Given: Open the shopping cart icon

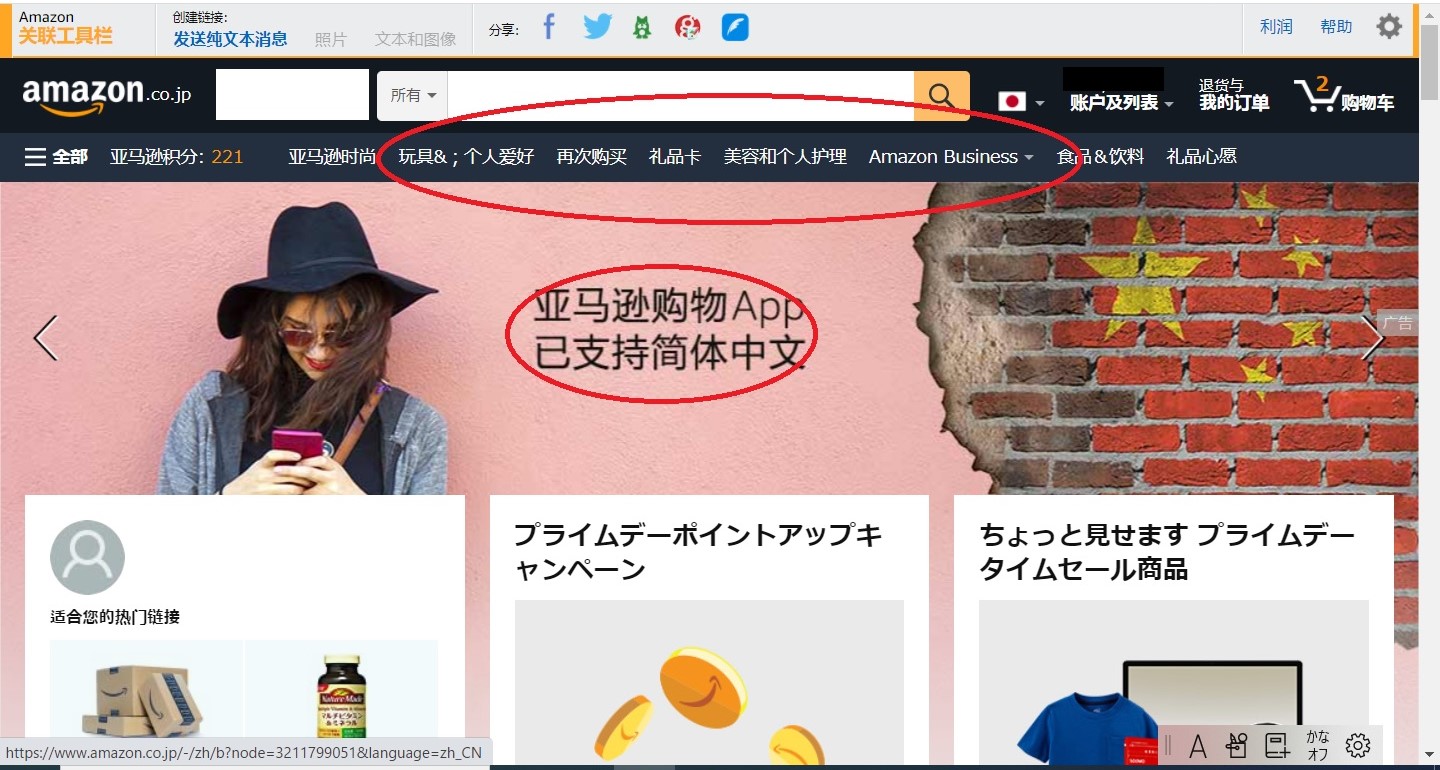Looking at the screenshot, I should tap(1317, 96).
